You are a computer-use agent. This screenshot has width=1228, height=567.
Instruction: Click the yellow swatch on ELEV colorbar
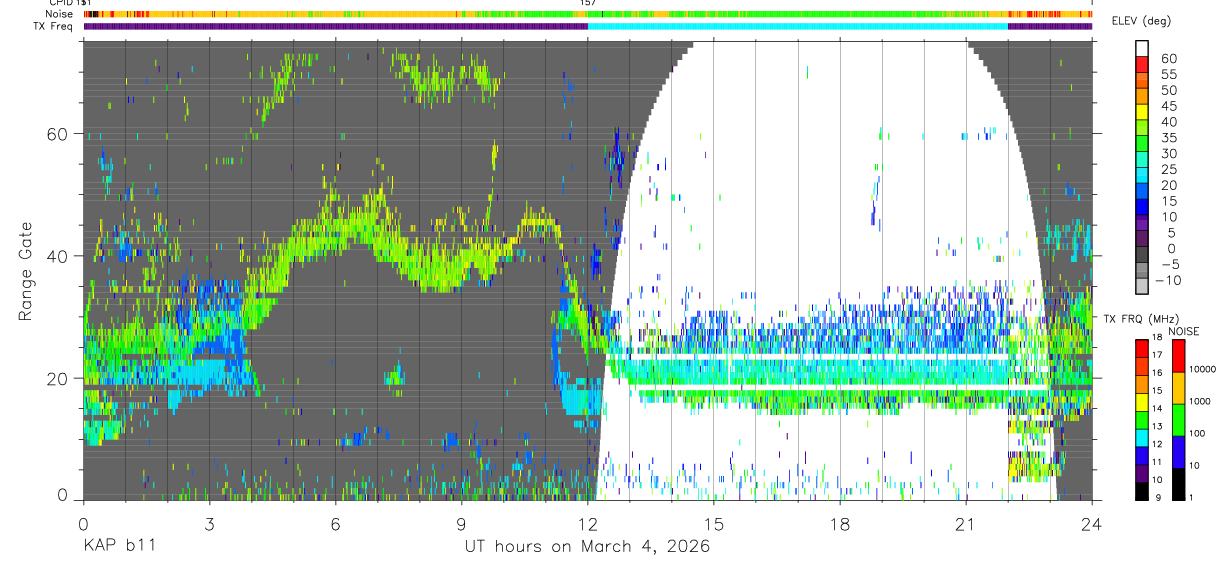(x=1141, y=112)
